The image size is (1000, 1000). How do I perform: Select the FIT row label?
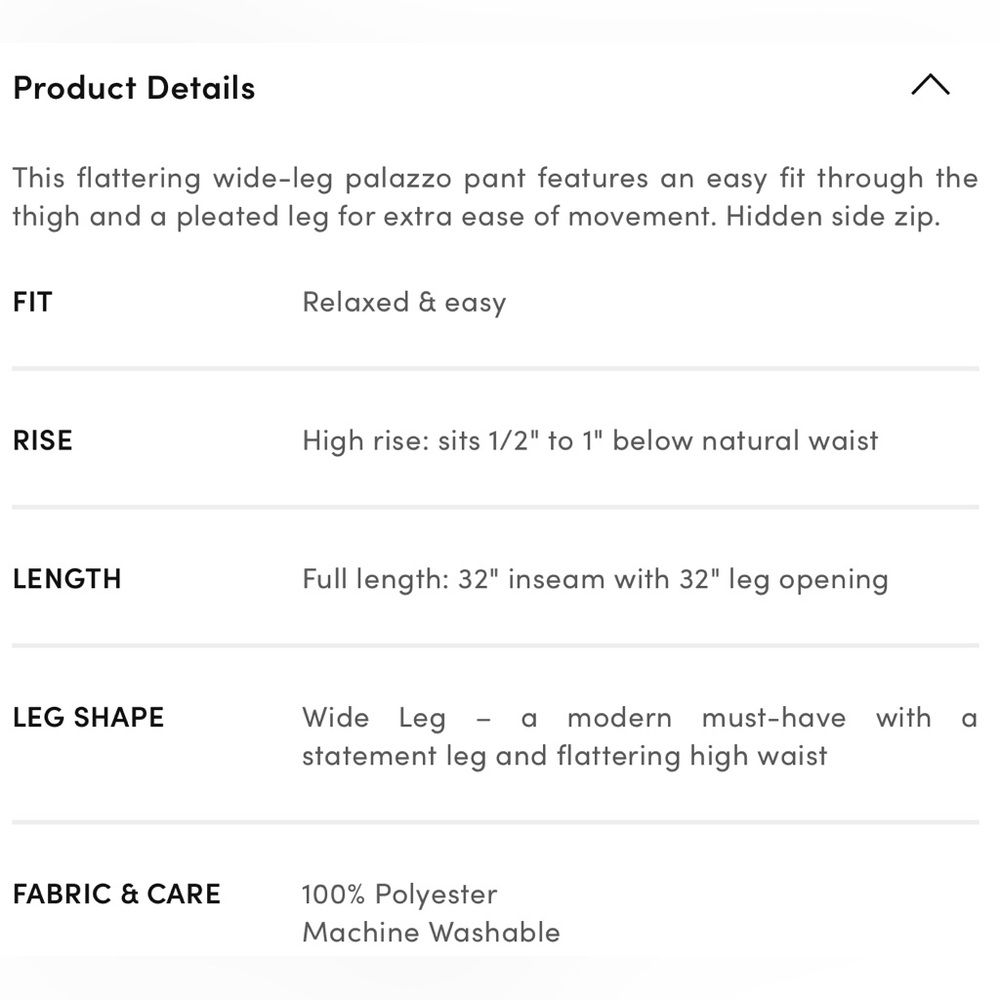point(33,302)
